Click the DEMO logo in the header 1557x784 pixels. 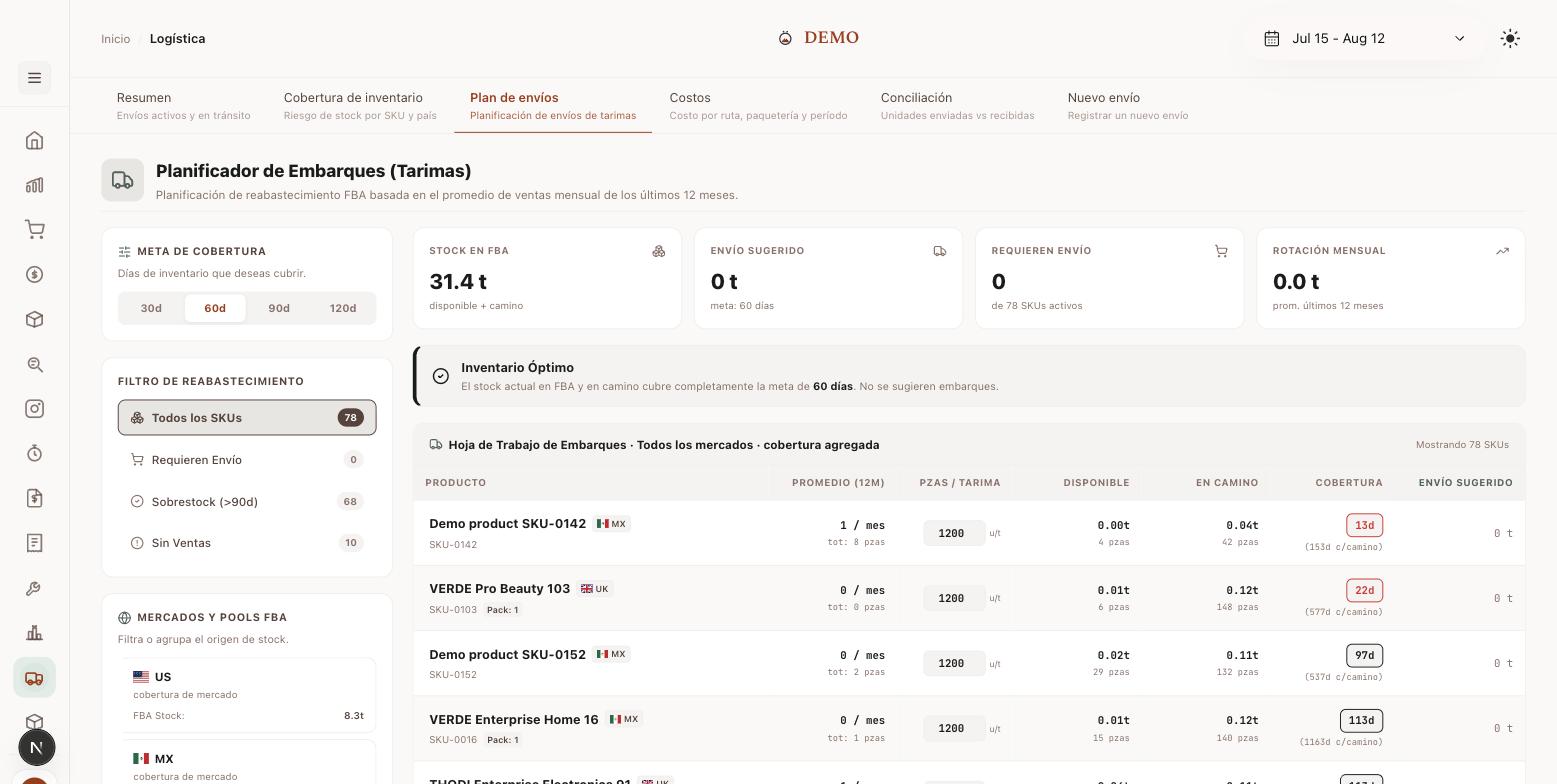click(819, 38)
